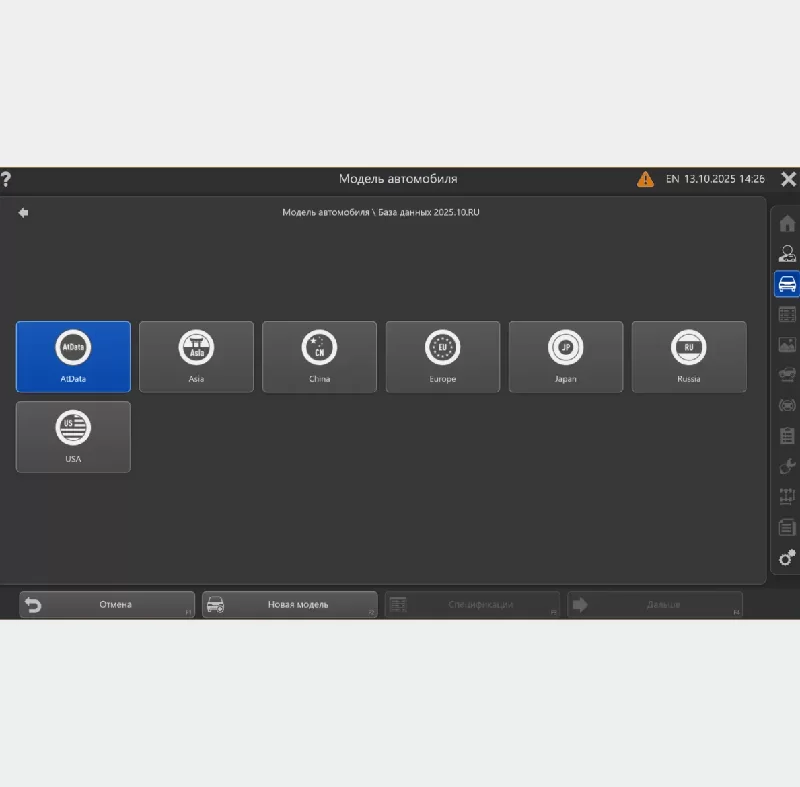Choose the Russia region tile

(688, 356)
